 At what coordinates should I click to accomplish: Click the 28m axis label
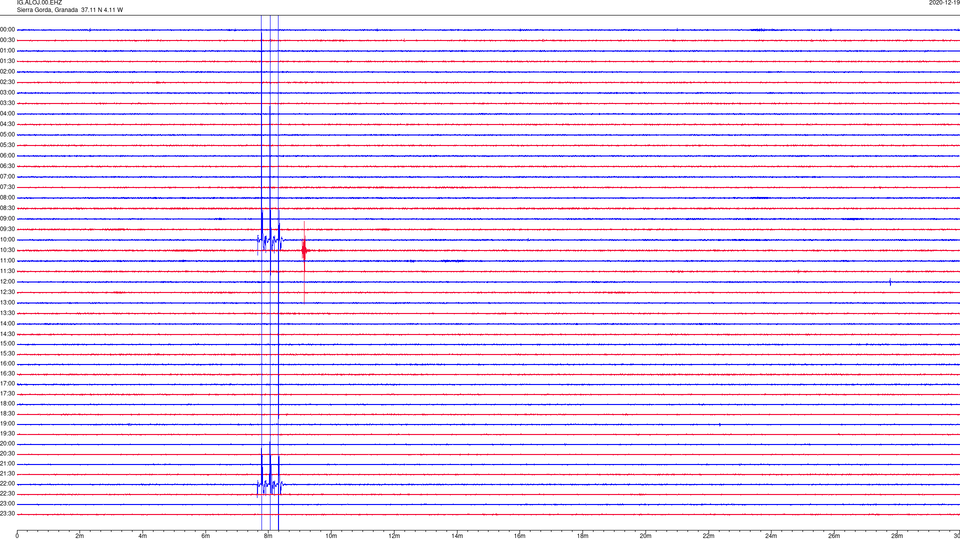pyautogui.click(x=897, y=536)
